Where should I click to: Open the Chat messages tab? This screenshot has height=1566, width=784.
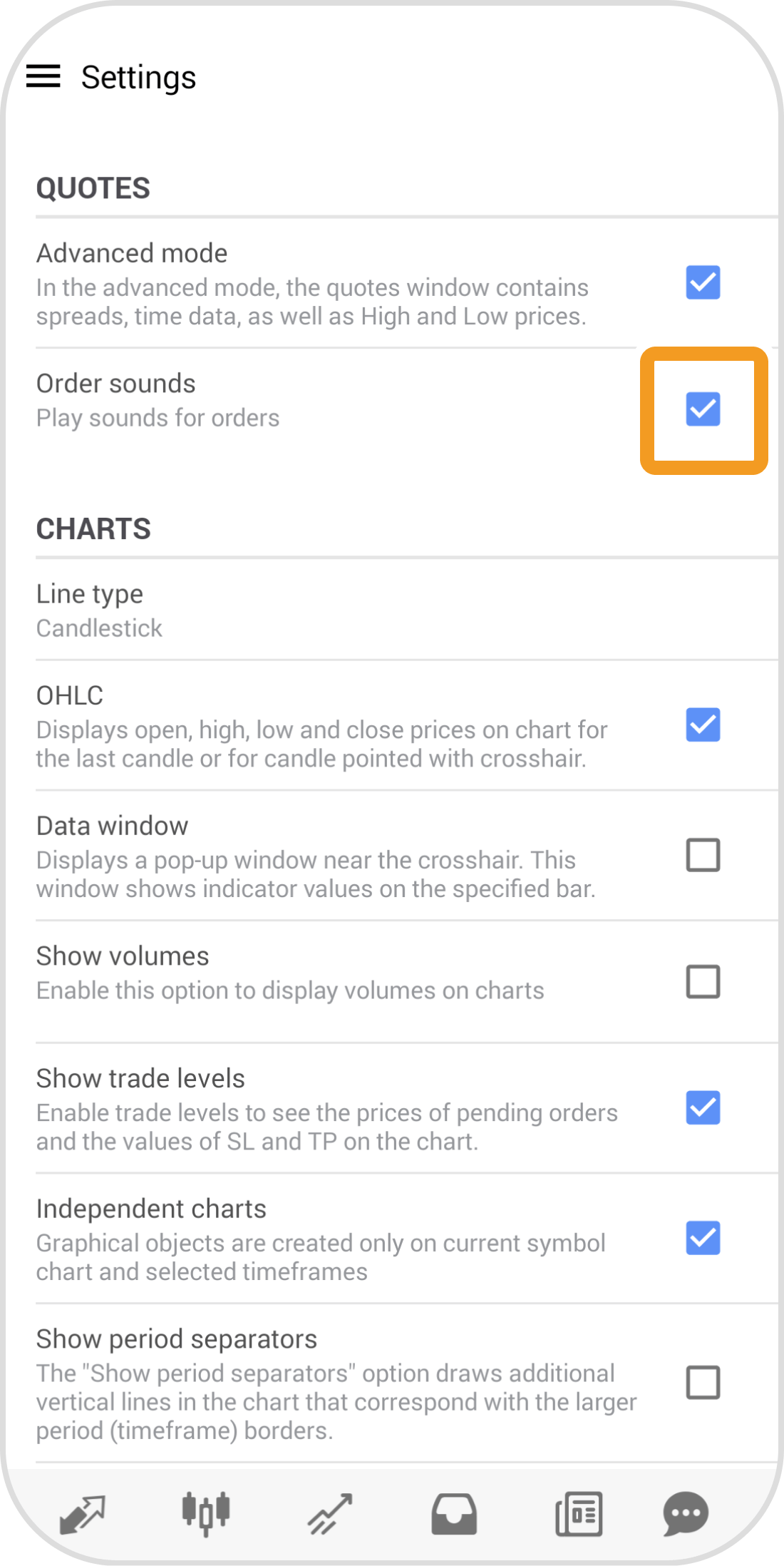[685, 1513]
